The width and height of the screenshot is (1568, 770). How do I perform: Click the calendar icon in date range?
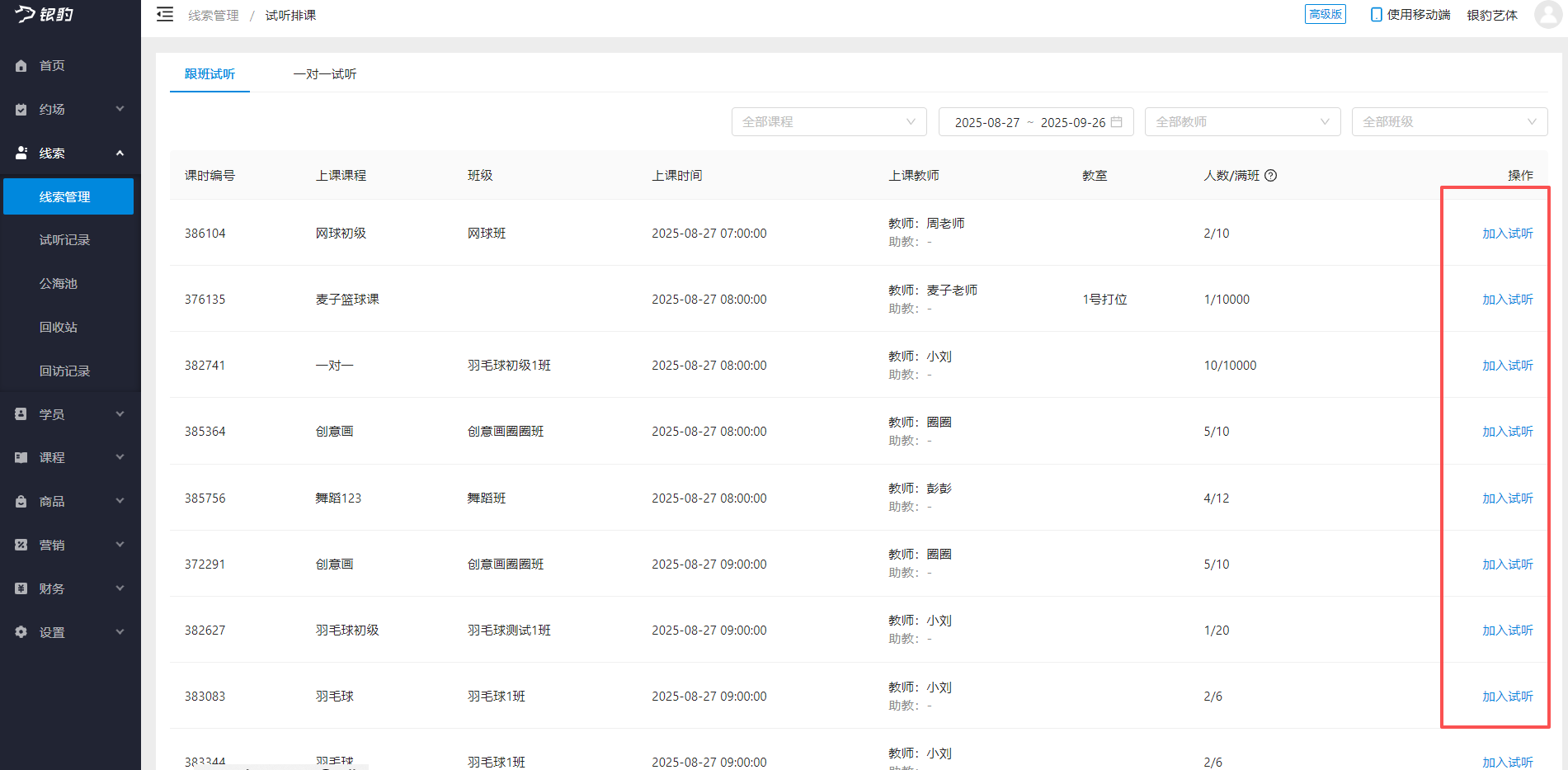[1117, 122]
